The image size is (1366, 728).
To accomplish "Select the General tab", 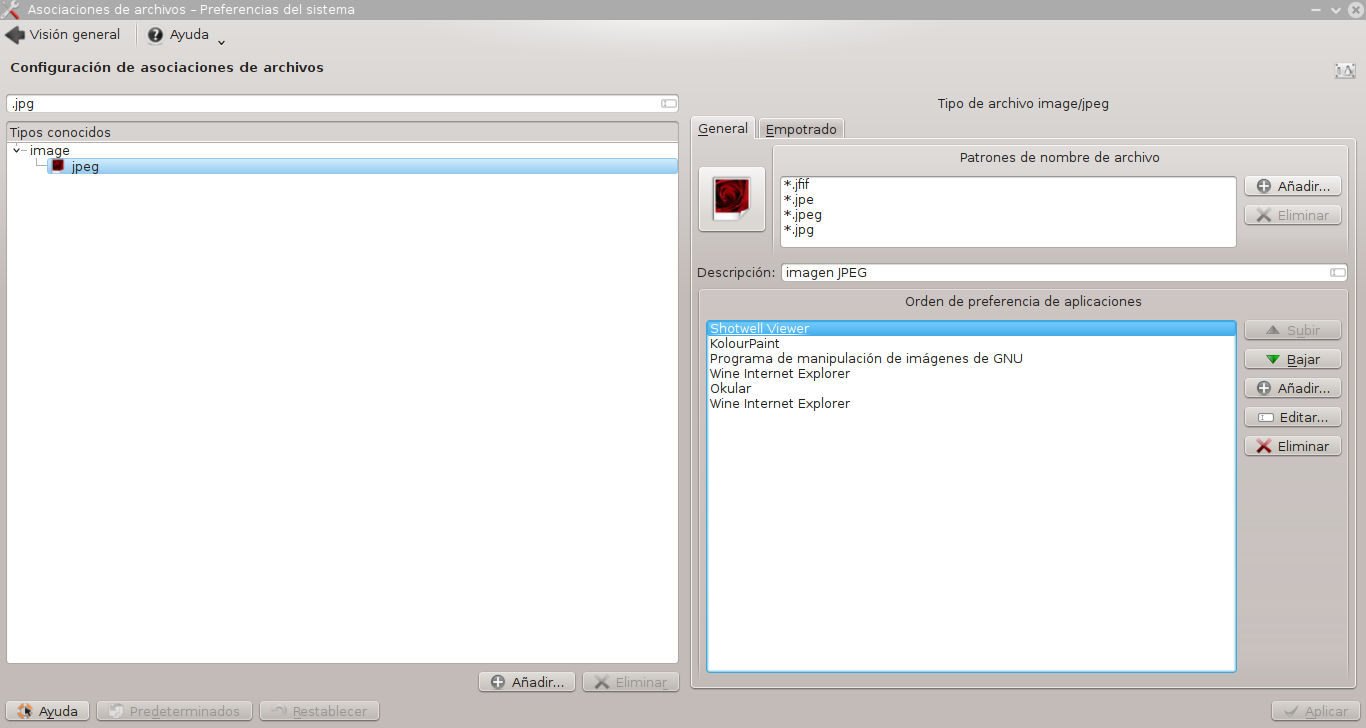I will [723, 128].
